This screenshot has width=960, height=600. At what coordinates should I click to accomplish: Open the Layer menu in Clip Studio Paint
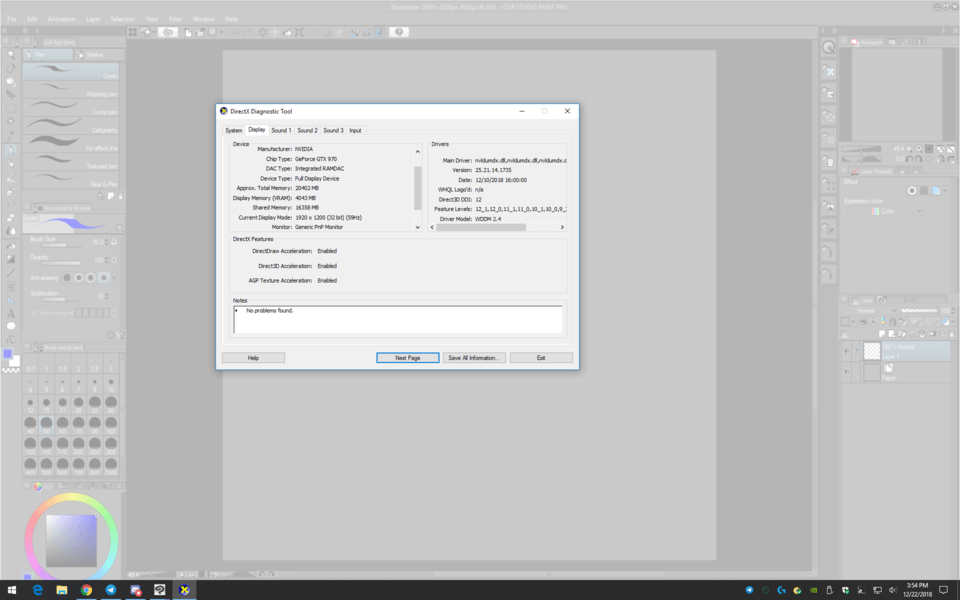coord(93,19)
